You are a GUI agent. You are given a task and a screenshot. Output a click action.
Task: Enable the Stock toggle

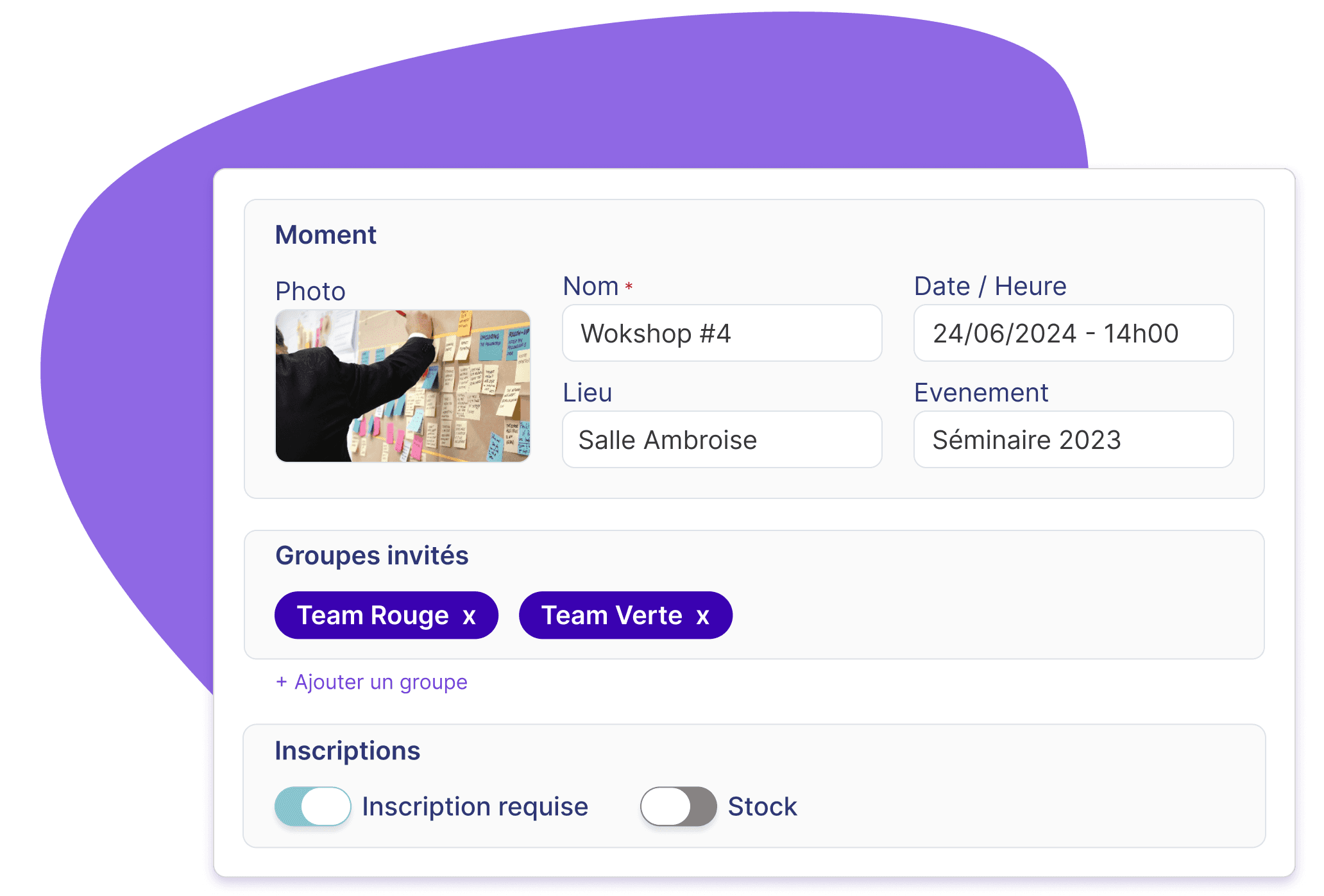click(676, 800)
